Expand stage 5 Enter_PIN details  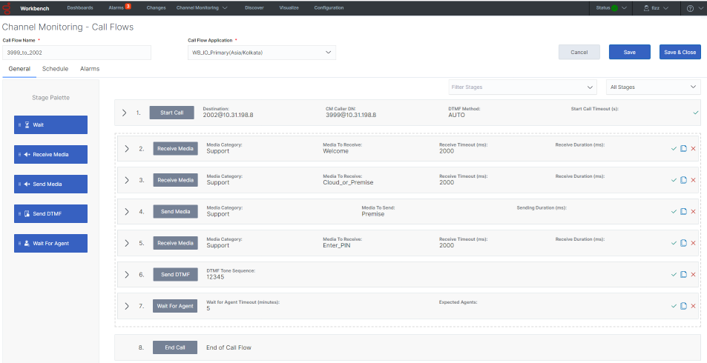[x=127, y=243]
